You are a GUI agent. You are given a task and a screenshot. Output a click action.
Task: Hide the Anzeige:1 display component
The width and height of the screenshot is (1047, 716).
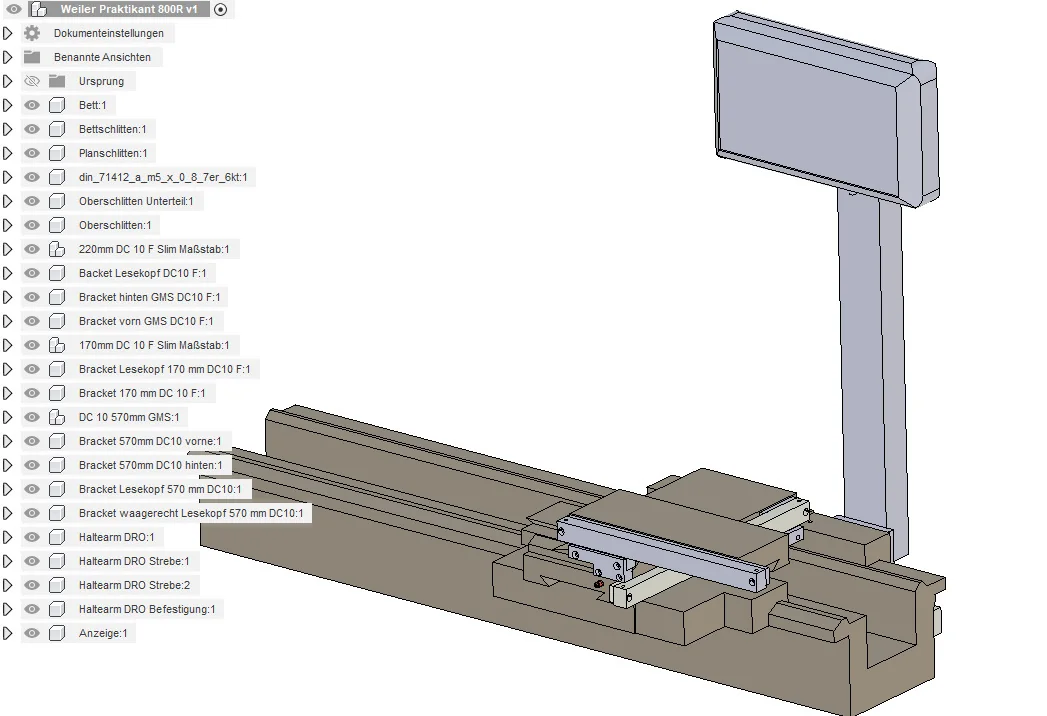(x=31, y=633)
